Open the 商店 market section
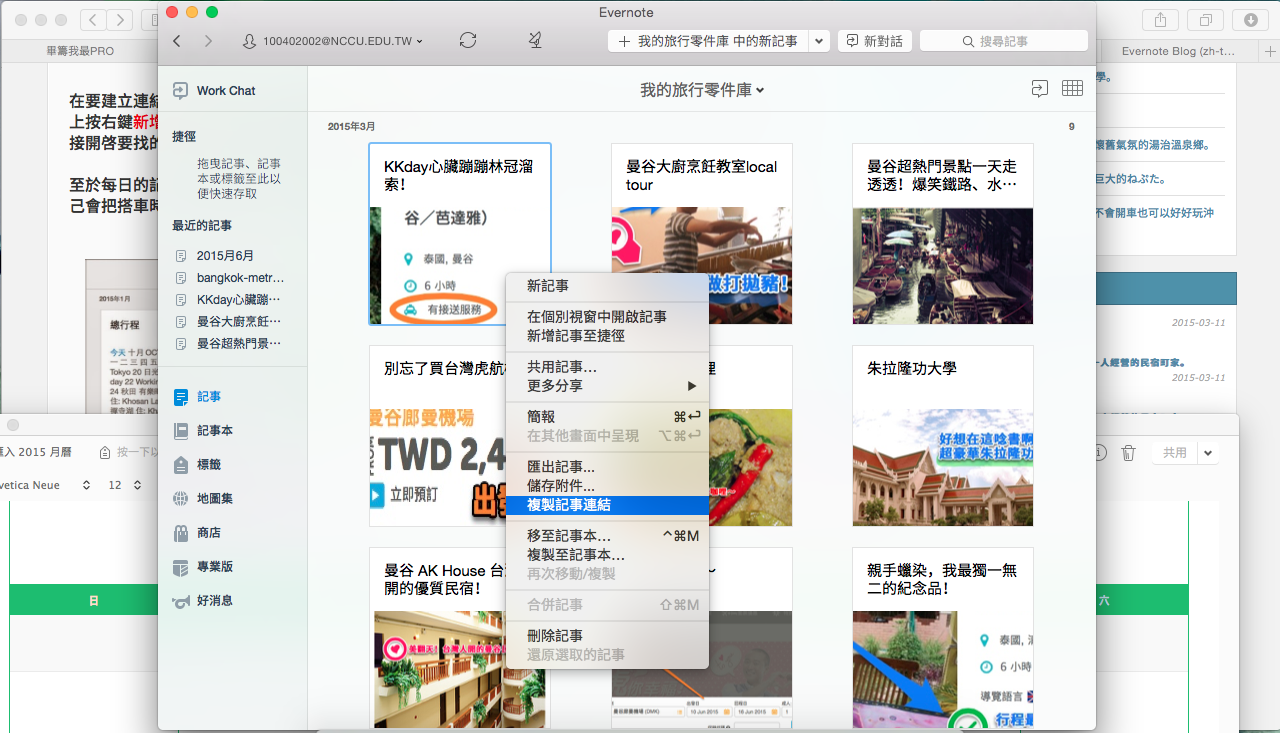This screenshot has height=733, width=1280. 198,533
